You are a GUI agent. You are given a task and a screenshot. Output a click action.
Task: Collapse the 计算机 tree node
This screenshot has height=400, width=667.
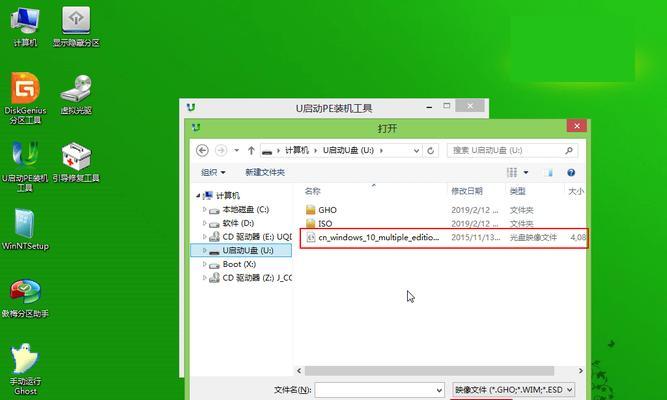tap(198, 196)
